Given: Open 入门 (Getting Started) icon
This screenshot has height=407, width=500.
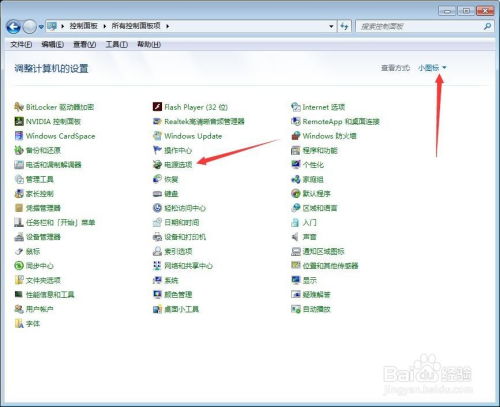Looking at the screenshot, I should pyautogui.click(x=296, y=222).
